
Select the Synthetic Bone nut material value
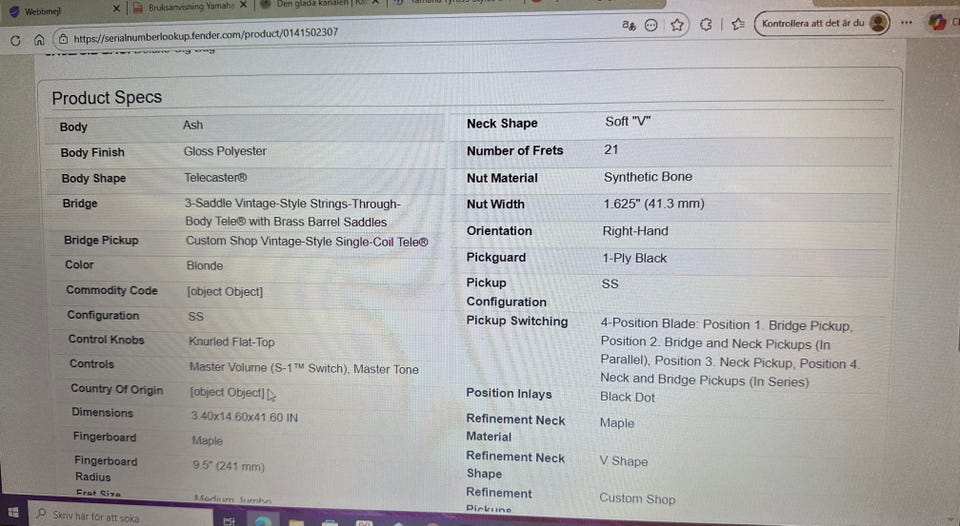(x=648, y=177)
